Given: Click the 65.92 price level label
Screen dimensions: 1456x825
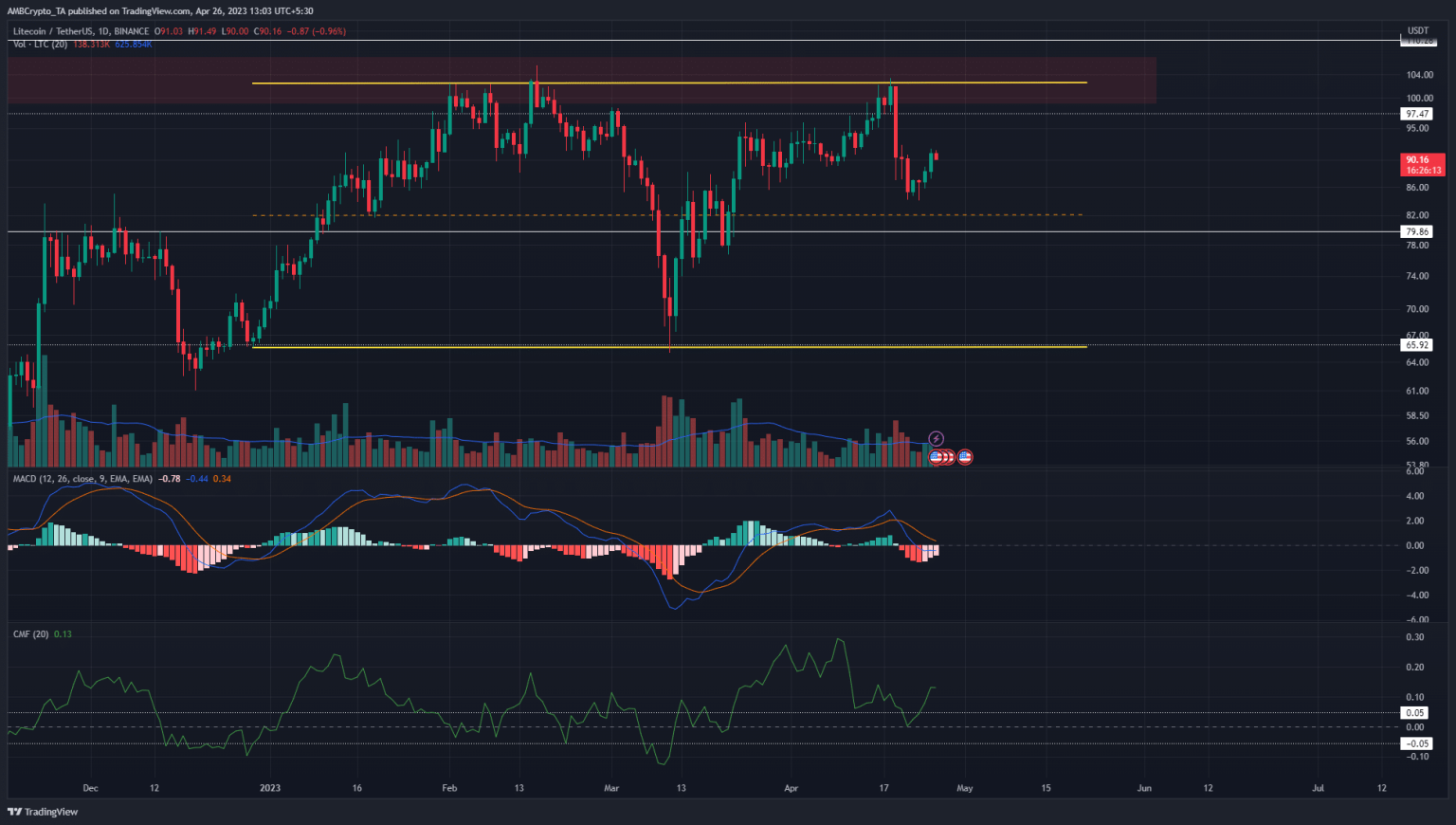Looking at the screenshot, I should click(x=1417, y=345).
